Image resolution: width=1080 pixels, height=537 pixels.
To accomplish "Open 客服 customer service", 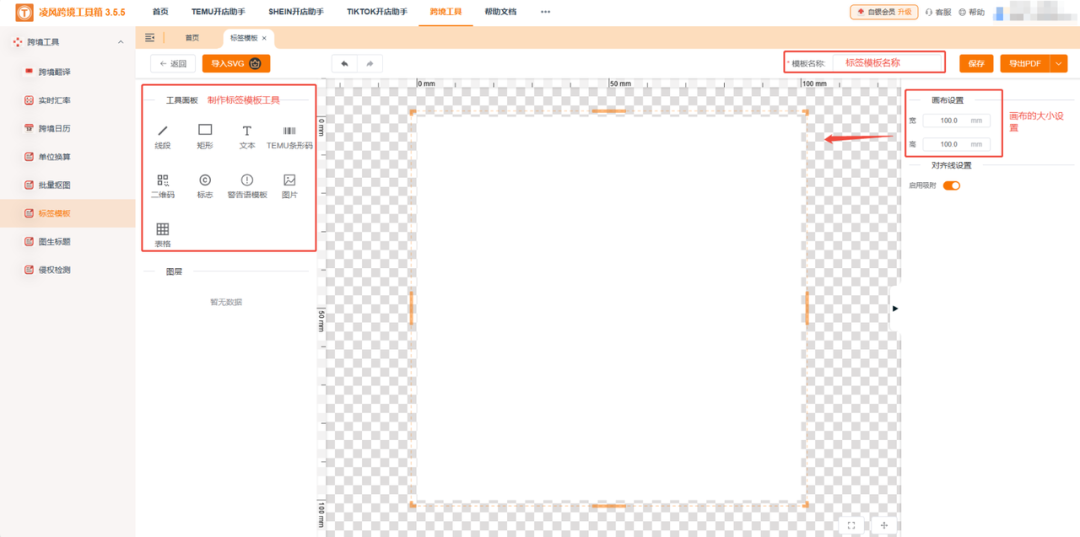I will pyautogui.click(x=938, y=12).
